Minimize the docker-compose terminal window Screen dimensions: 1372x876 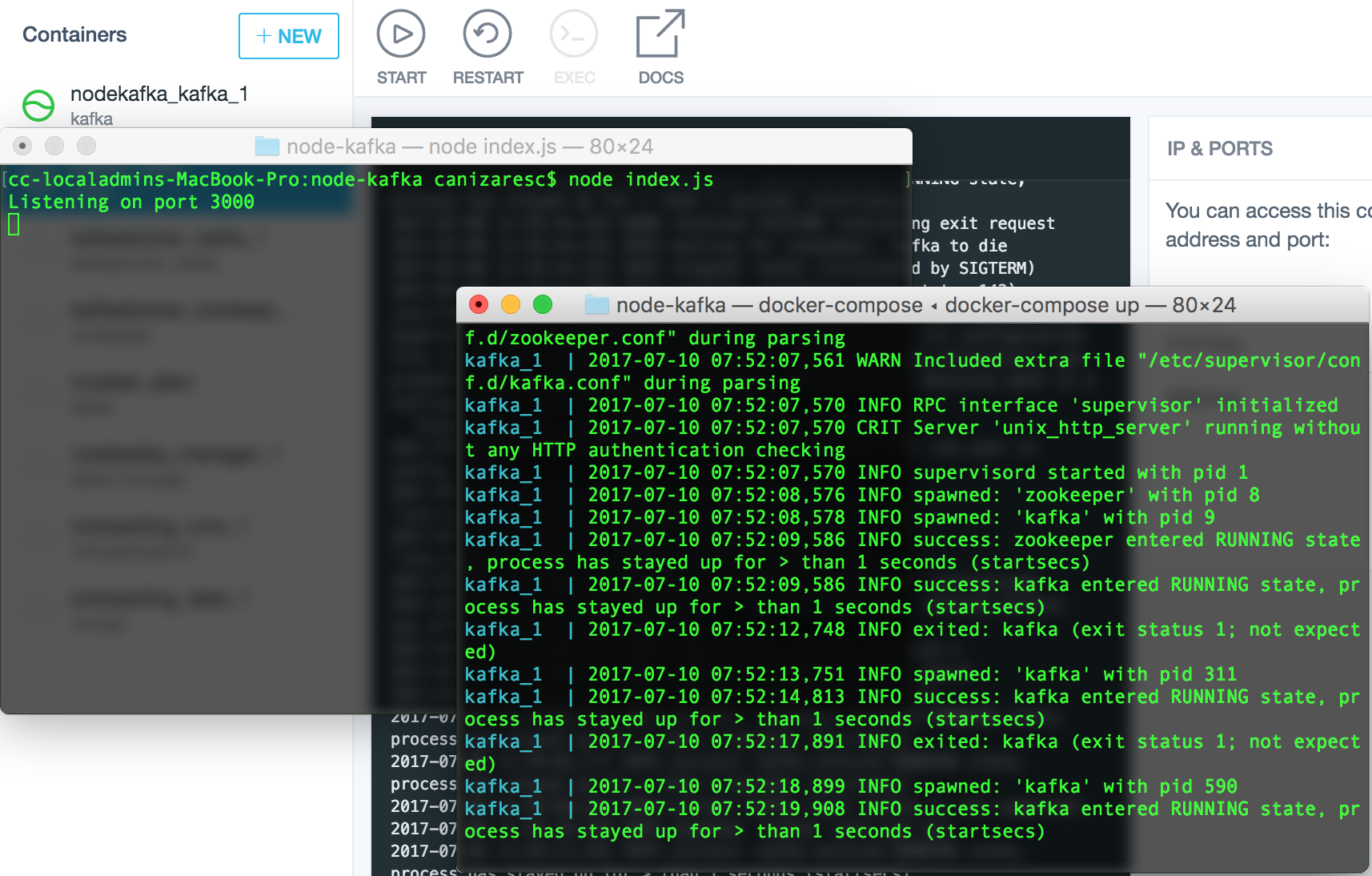tap(511, 304)
